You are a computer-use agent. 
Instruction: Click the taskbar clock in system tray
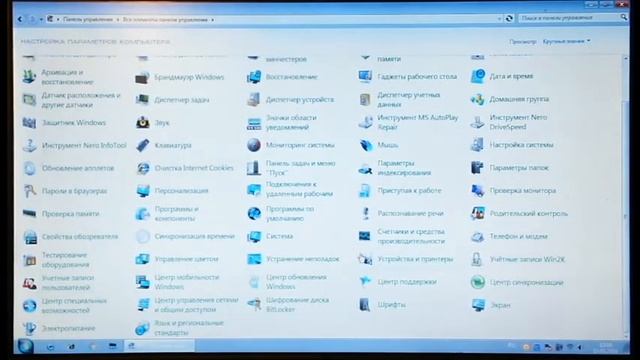(x=606, y=347)
